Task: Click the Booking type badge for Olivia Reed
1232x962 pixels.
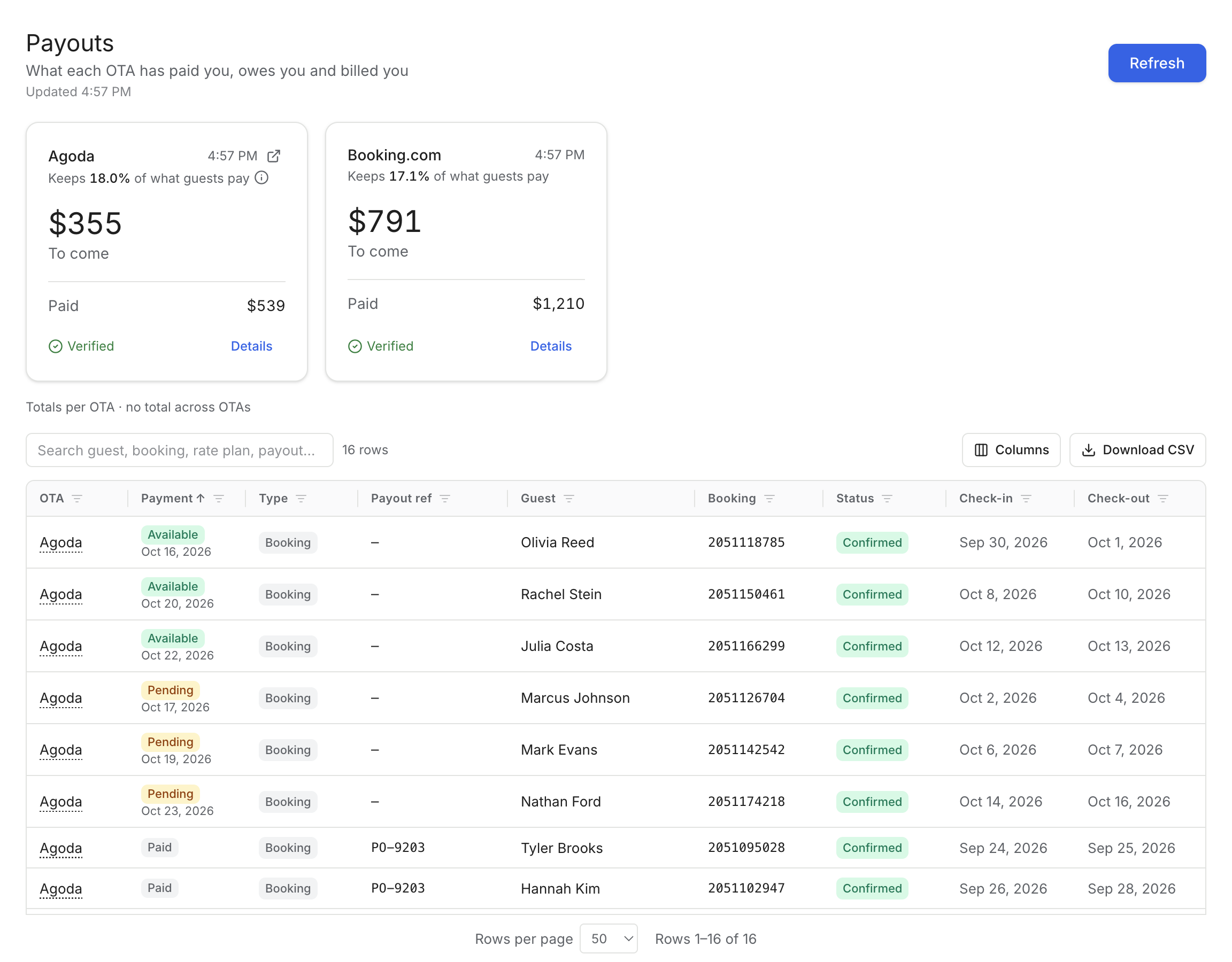Action: pyautogui.click(x=288, y=542)
